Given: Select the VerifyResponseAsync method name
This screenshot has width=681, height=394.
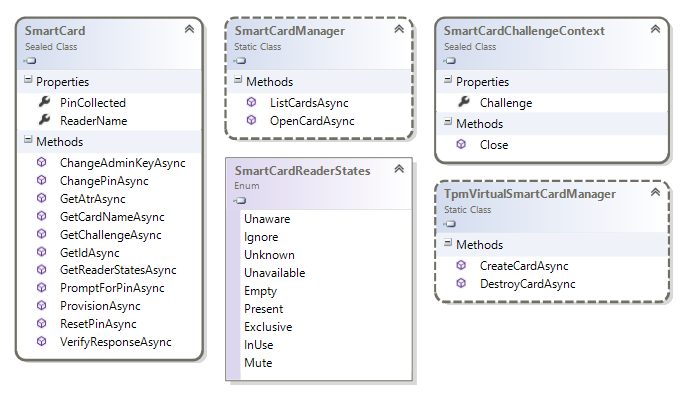Looking at the screenshot, I should point(116,342).
